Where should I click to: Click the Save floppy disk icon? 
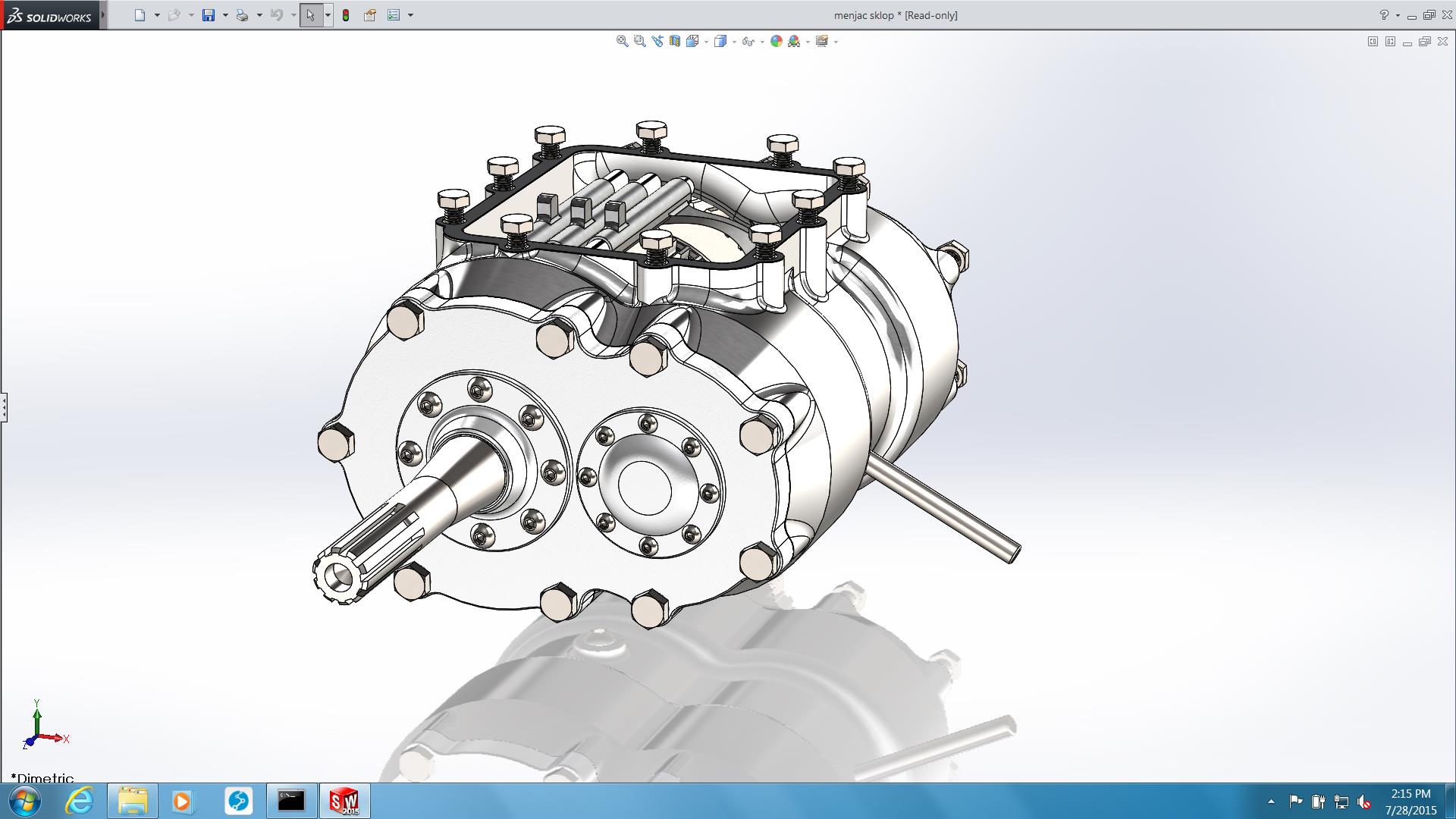click(209, 15)
